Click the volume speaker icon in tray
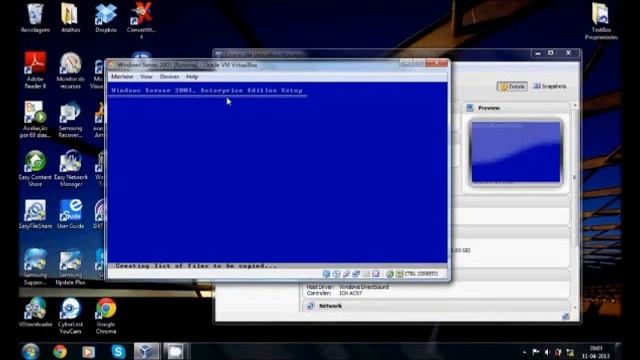This screenshot has height=360, width=640. pyautogui.click(x=547, y=352)
